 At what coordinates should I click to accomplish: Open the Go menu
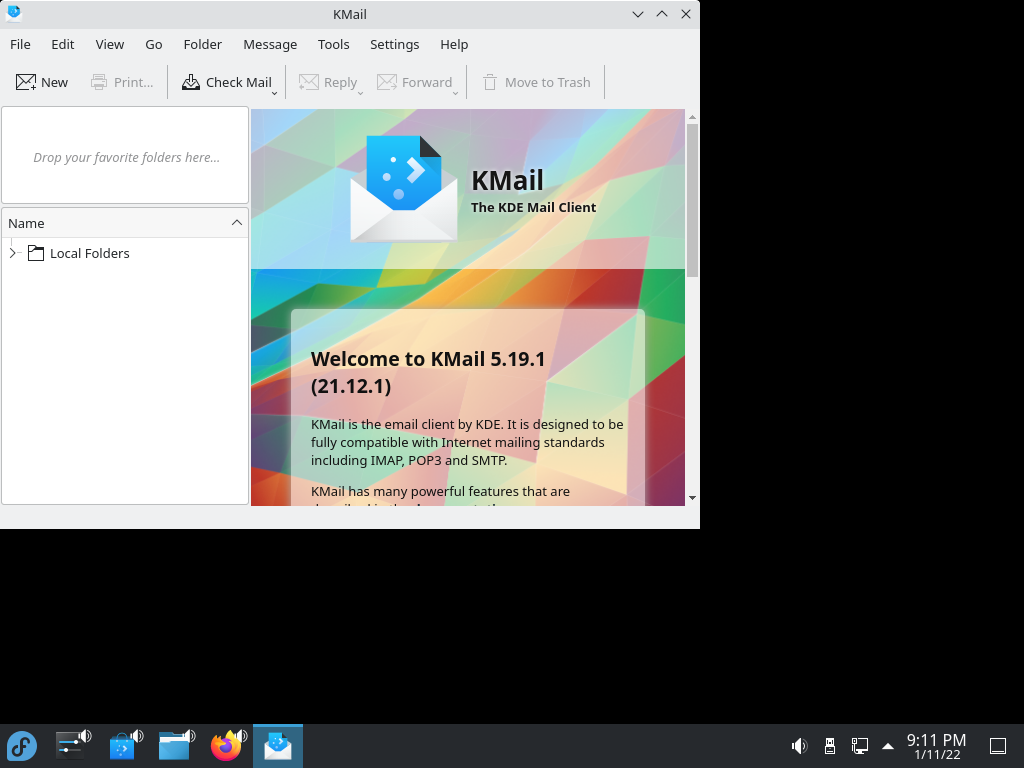click(153, 44)
